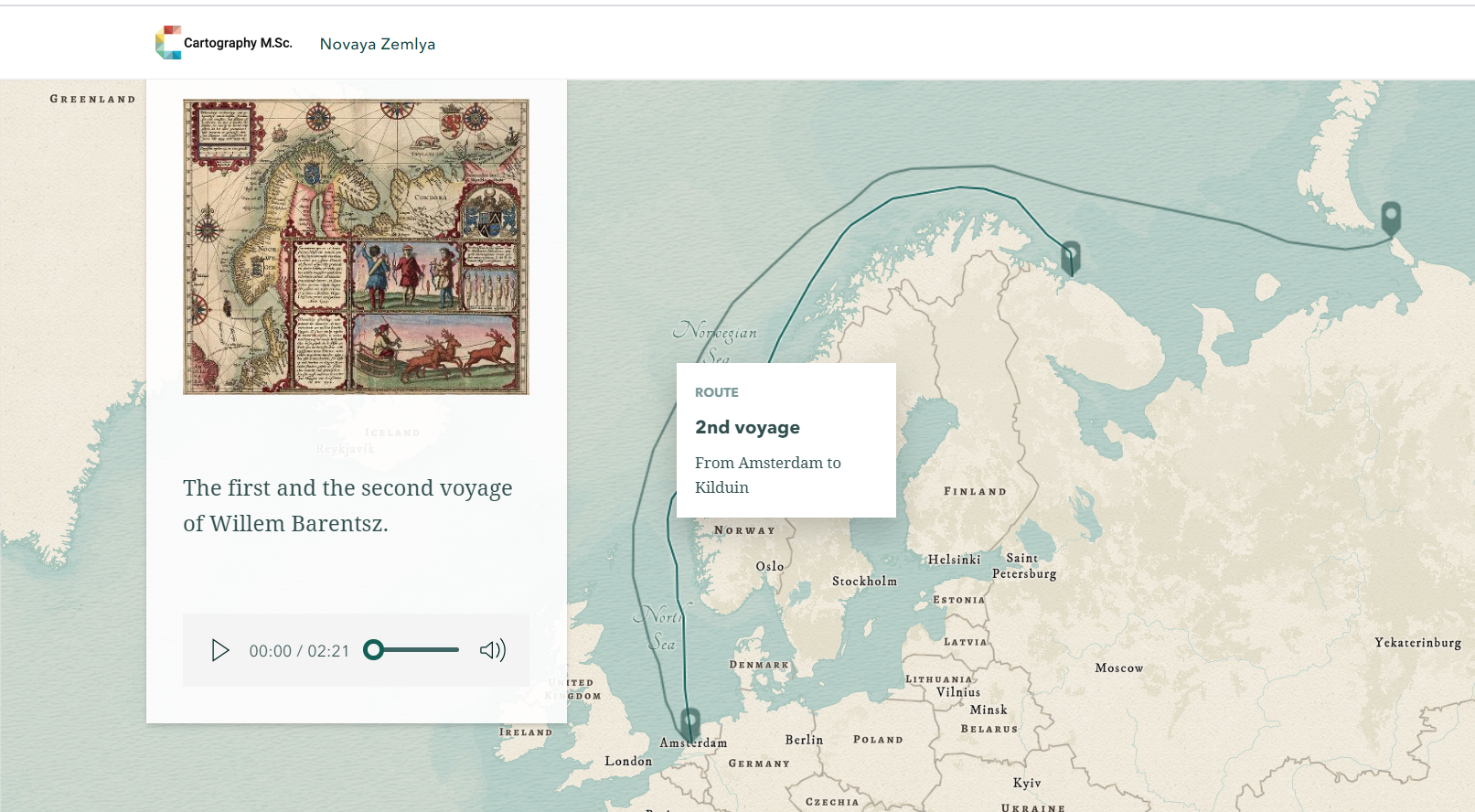Click the London map label
1475x812 pixels.
pyautogui.click(x=628, y=761)
